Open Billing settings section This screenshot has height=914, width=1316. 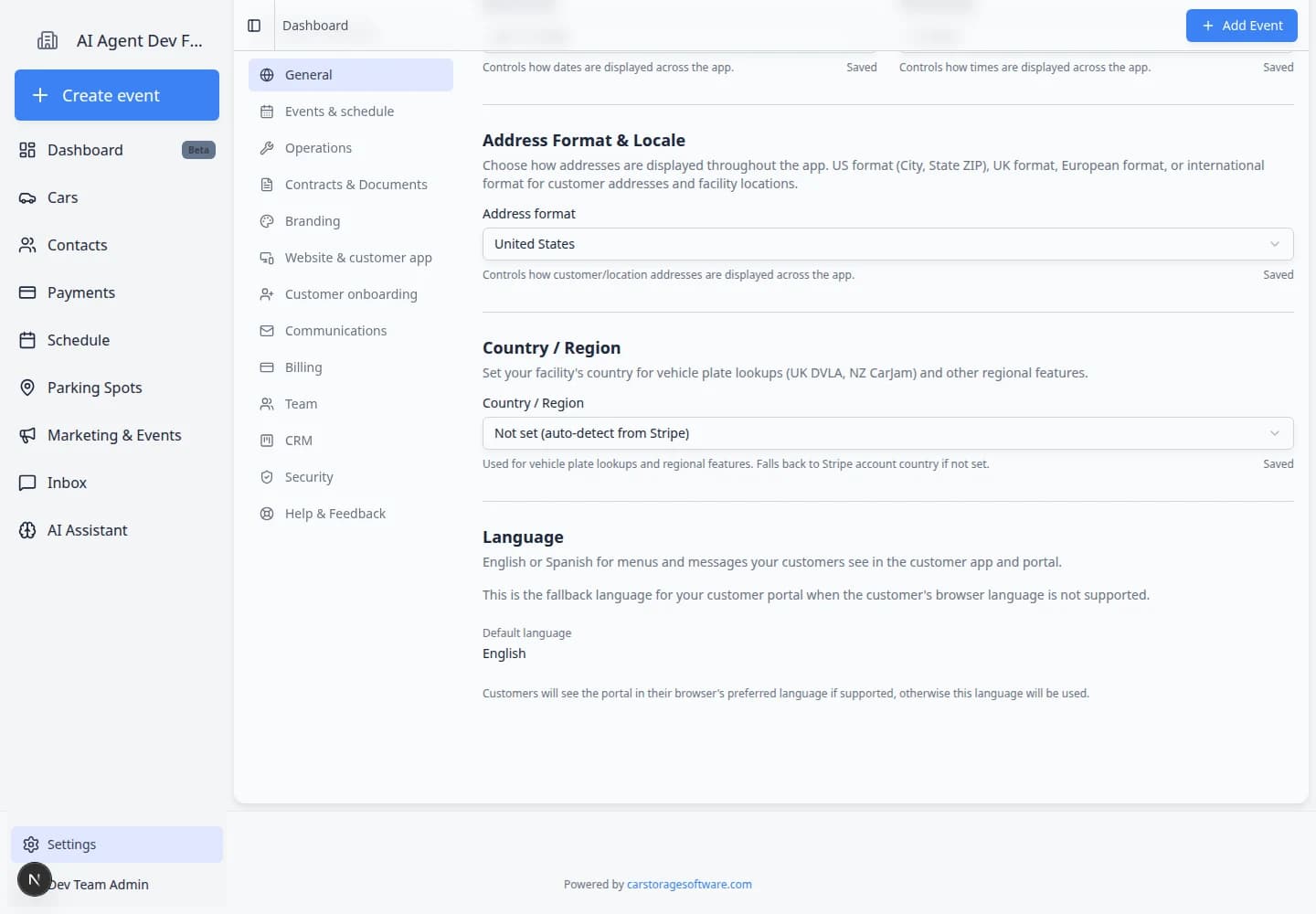tap(351, 367)
